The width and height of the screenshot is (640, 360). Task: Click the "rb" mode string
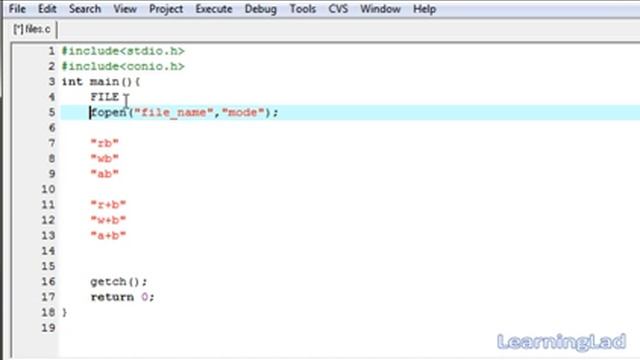pos(104,143)
